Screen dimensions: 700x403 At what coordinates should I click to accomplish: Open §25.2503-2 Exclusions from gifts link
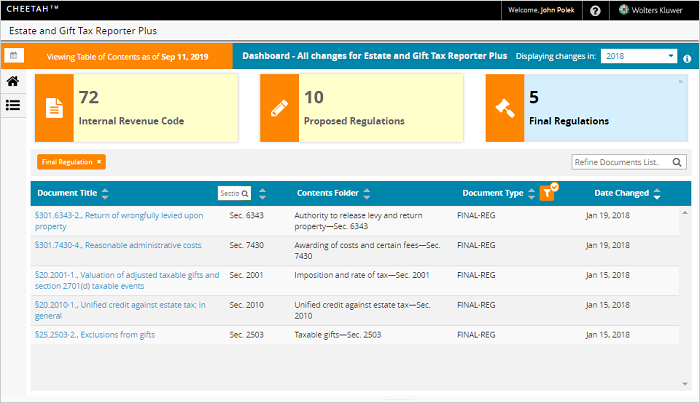click(x=95, y=334)
